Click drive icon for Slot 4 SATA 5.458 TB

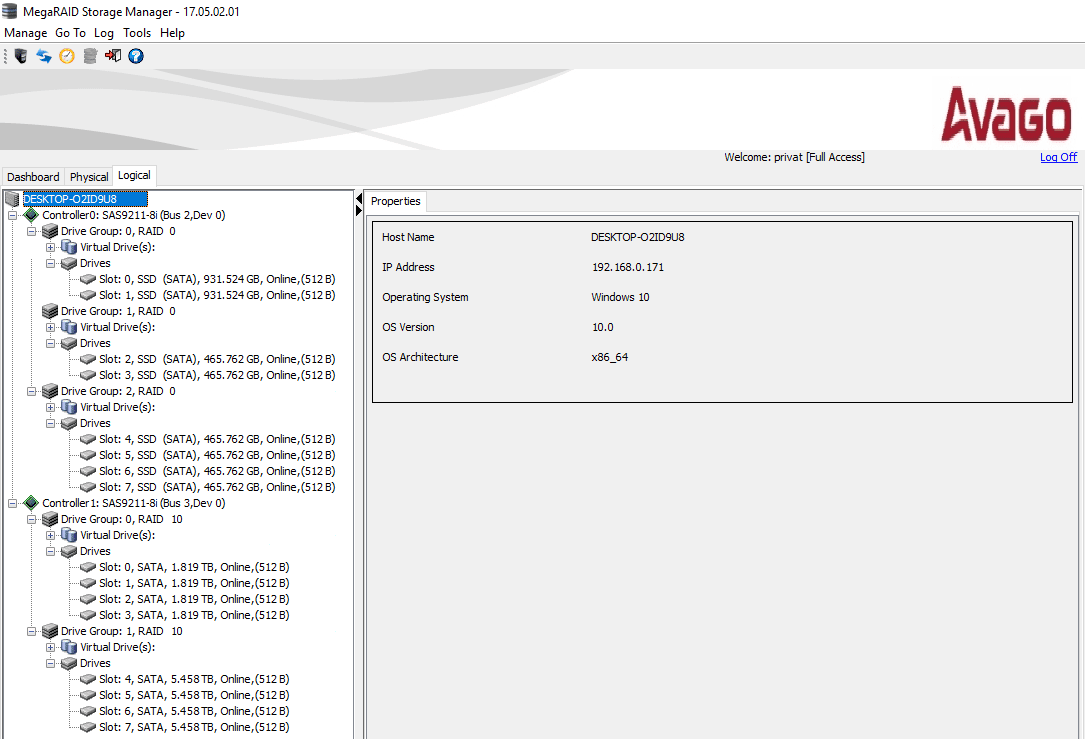88,679
